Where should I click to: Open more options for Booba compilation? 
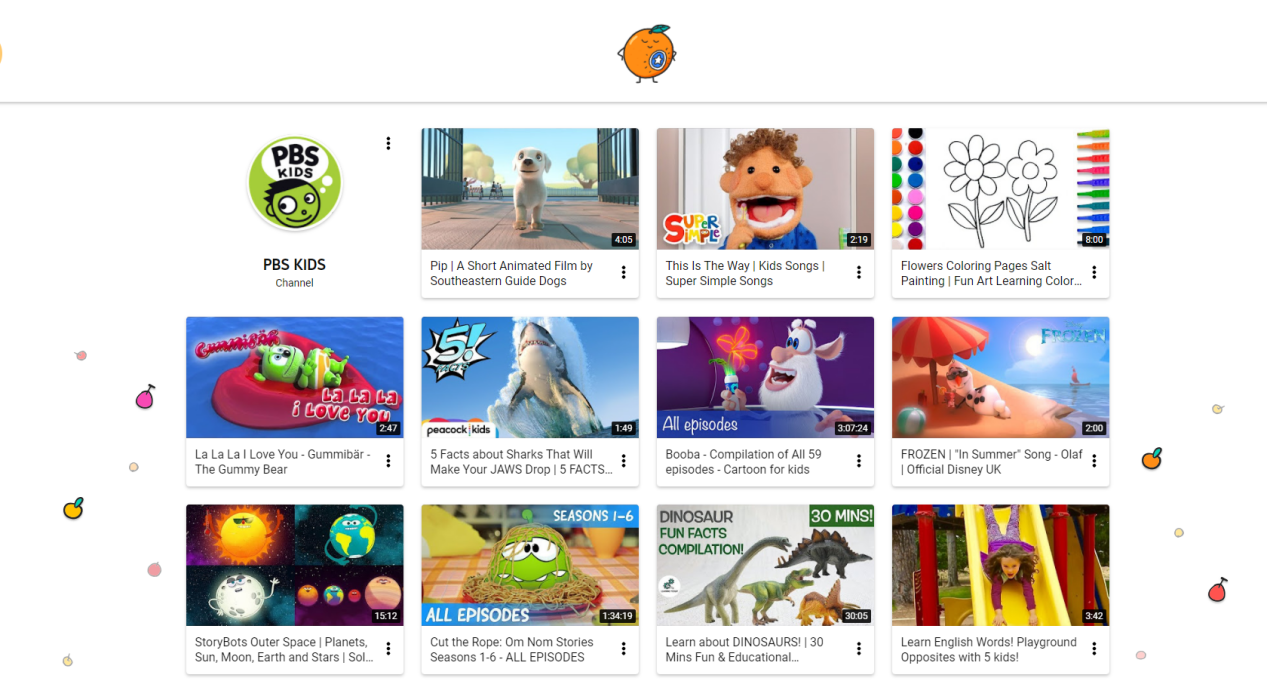tap(858, 461)
